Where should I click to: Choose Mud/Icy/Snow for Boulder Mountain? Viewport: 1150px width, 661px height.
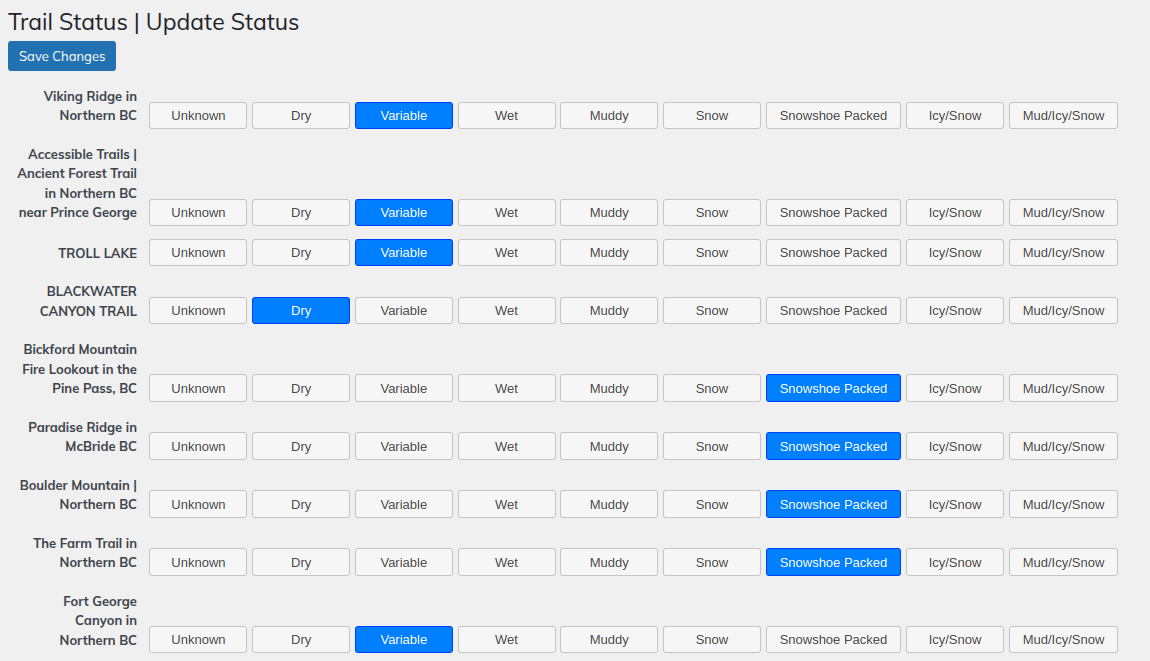[x=1063, y=504]
